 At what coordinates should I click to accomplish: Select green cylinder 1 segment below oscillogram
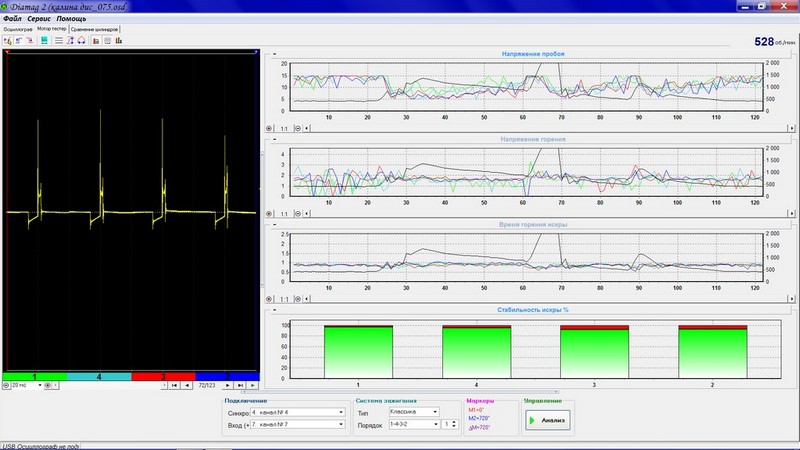[35, 377]
